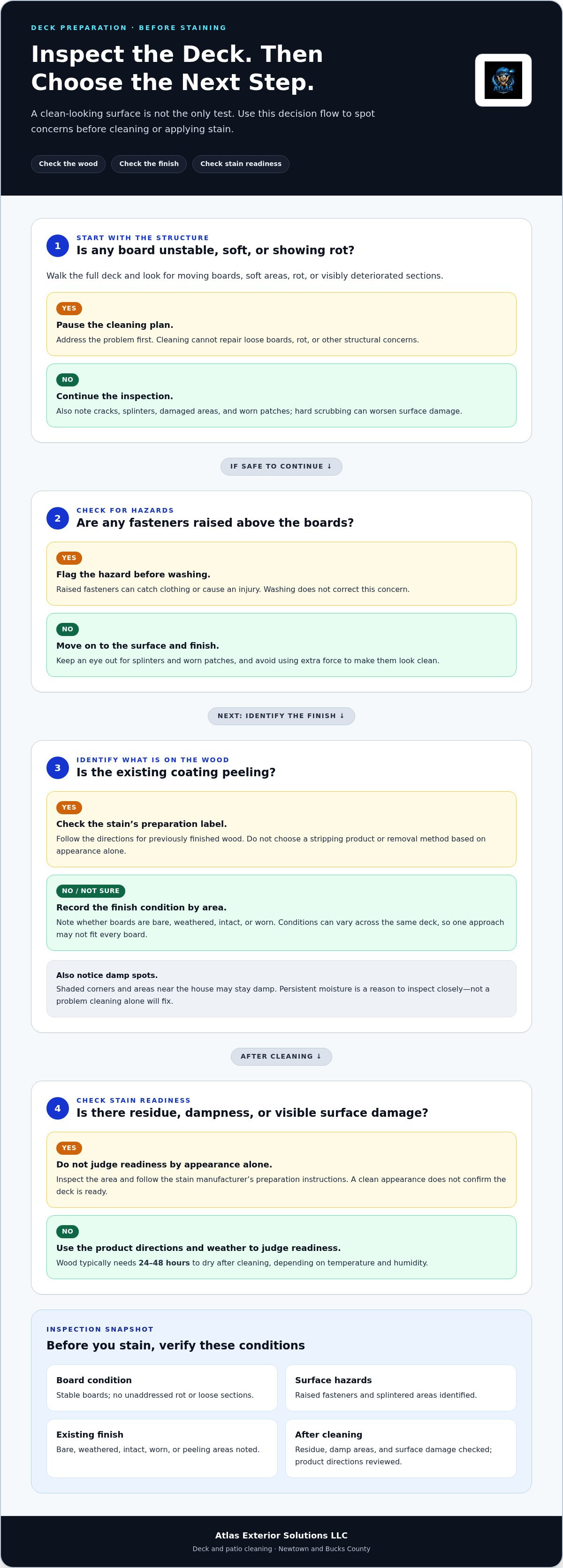Select the step 2 number circle
Screen dimensions: 563x1568
[58, 519]
